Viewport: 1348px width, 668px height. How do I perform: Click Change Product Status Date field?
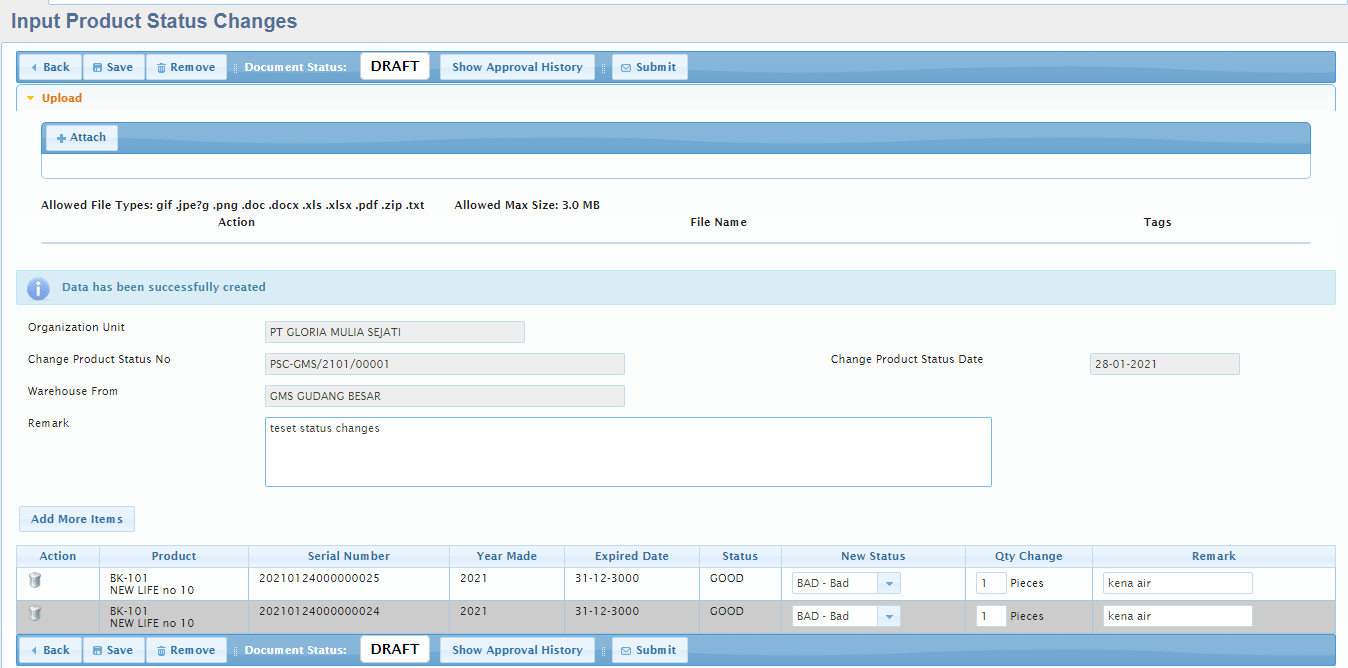1165,364
